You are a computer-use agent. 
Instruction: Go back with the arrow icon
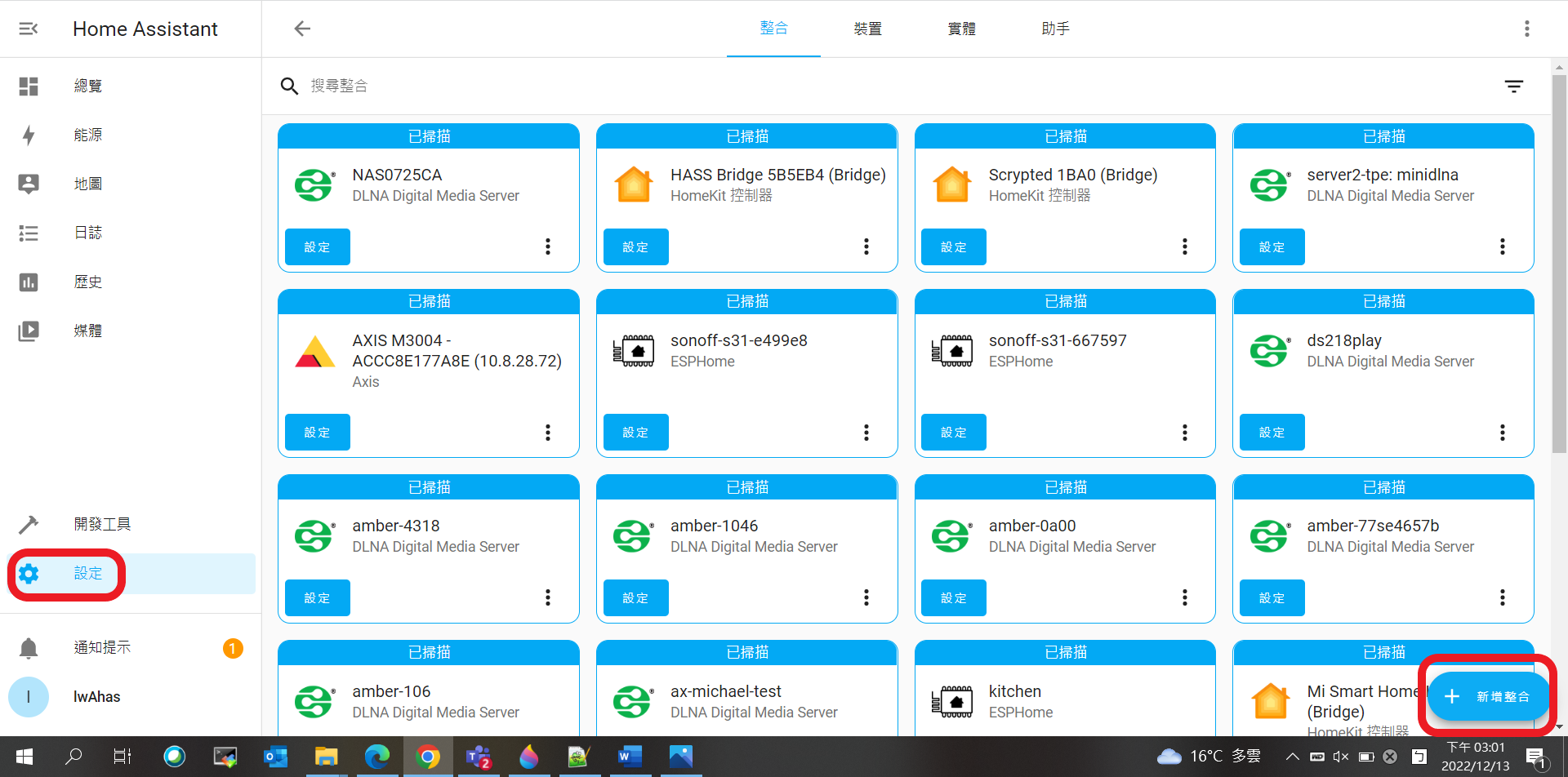[x=302, y=29]
